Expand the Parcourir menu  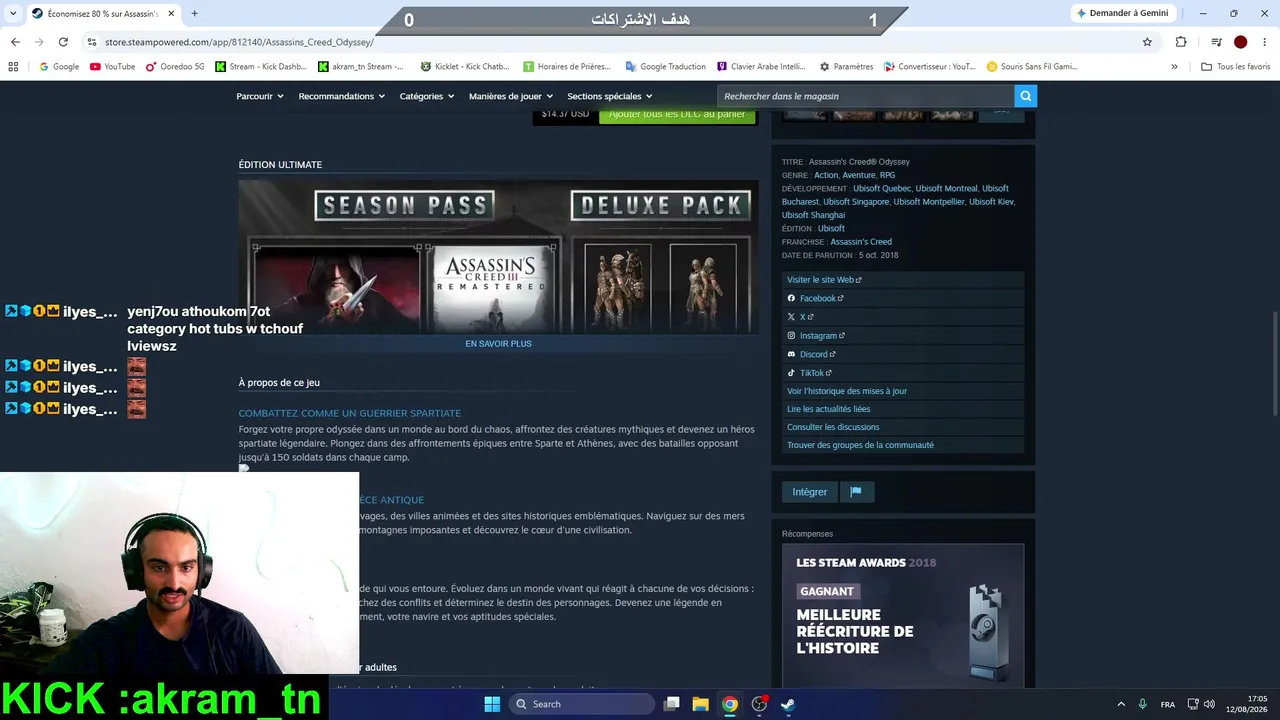click(260, 96)
